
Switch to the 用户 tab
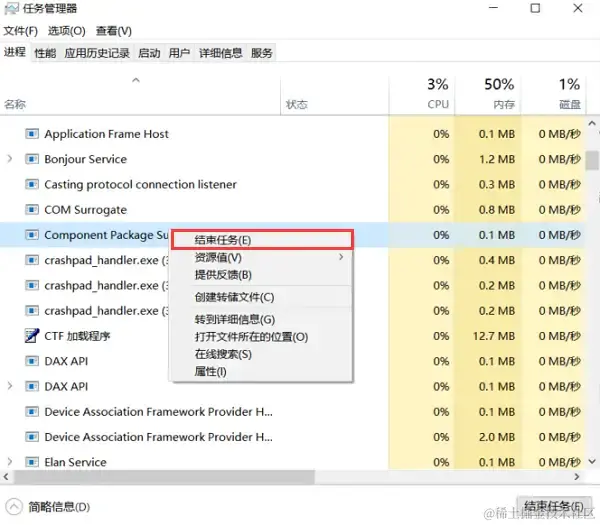point(179,53)
